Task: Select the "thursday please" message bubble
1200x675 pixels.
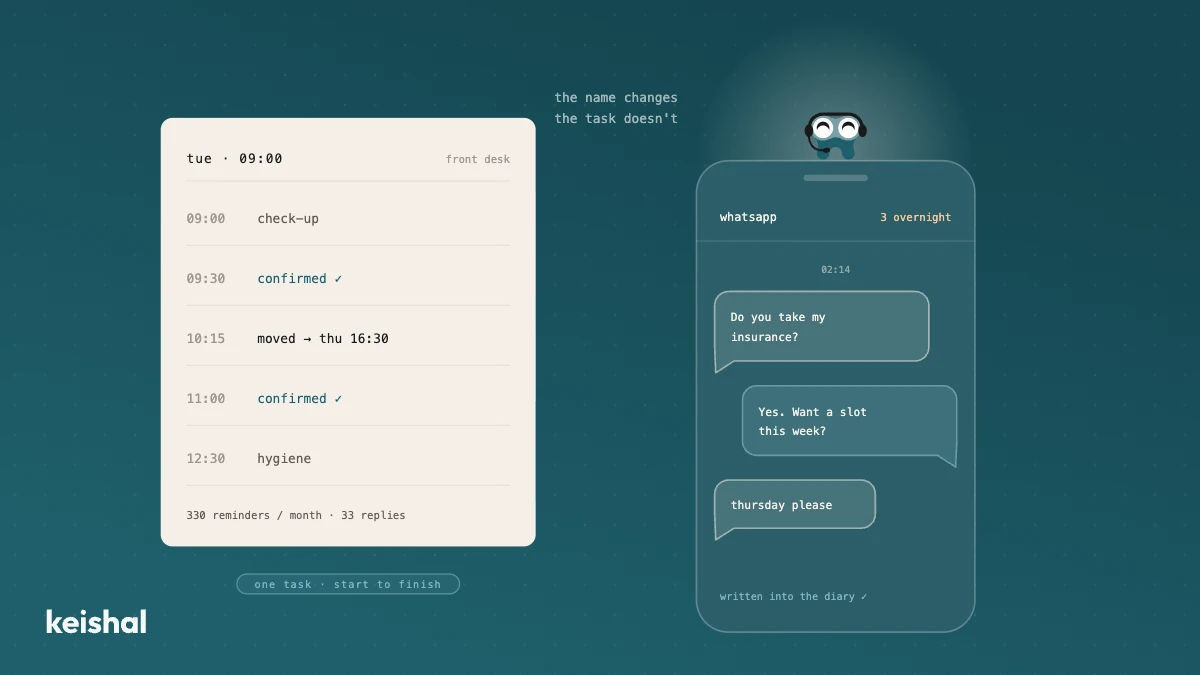Action: 795,507
